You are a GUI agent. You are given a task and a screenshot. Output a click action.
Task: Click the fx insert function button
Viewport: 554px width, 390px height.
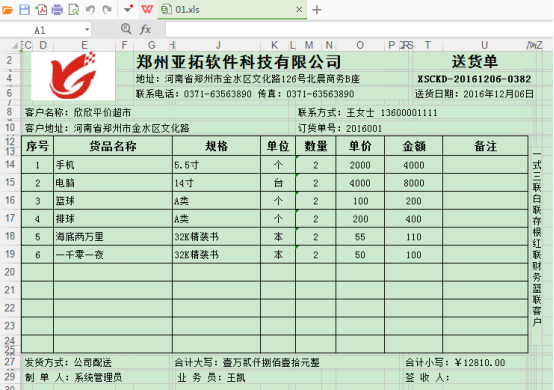coord(145,29)
